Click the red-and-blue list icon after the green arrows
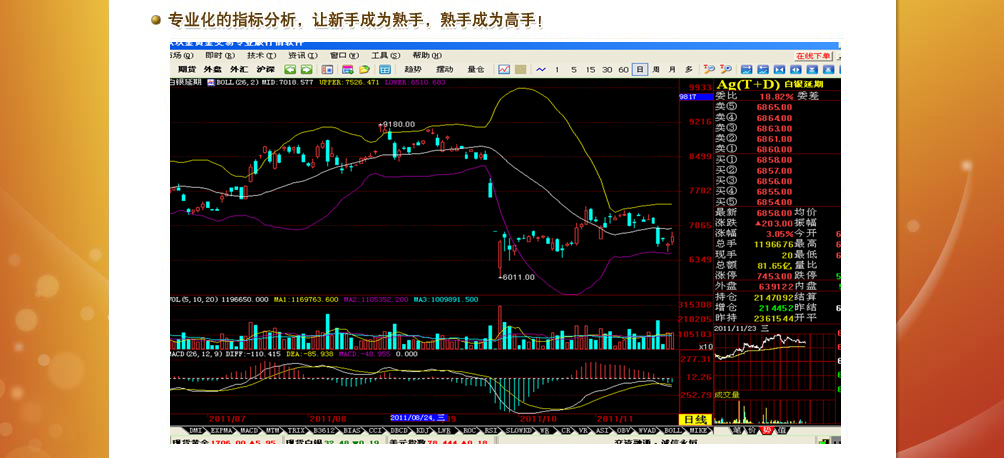Image resolution: width=1004 pixels, height=458 pixels. point(327,69)
